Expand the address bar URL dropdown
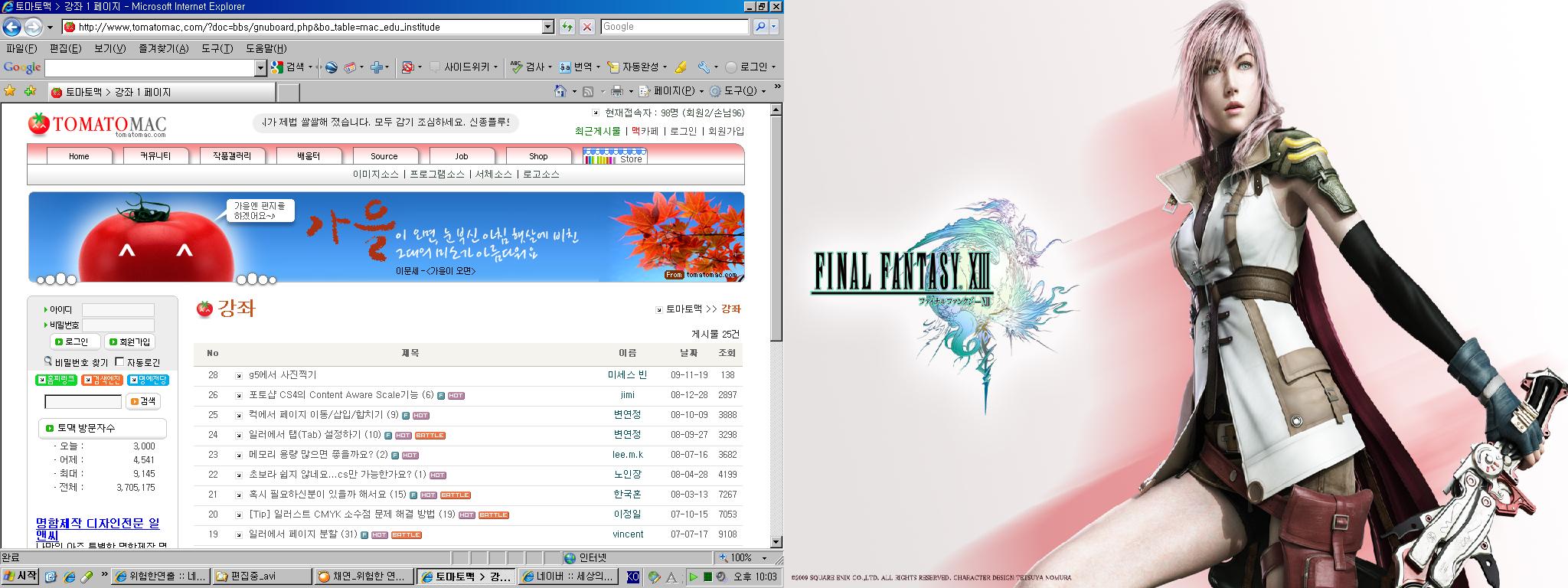This screenshot has height=588, width=1568. [x=547, y=27]
